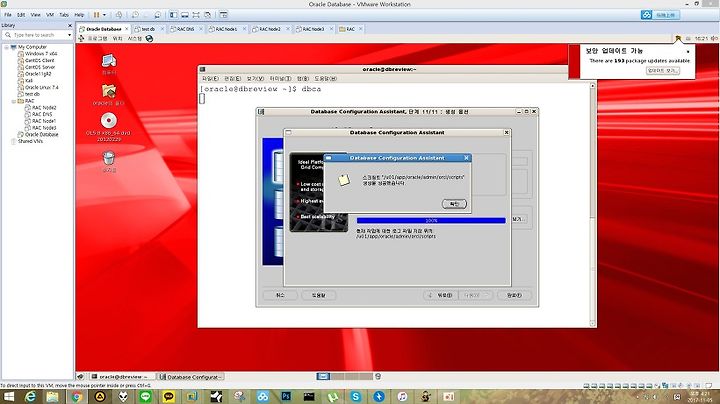Click the manage snapshots toolbar icon
This screenshot has height=404, width=720.
point(158,15)
